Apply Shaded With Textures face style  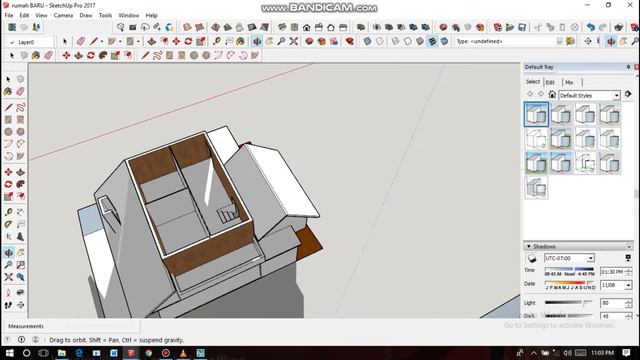(432, 41)
